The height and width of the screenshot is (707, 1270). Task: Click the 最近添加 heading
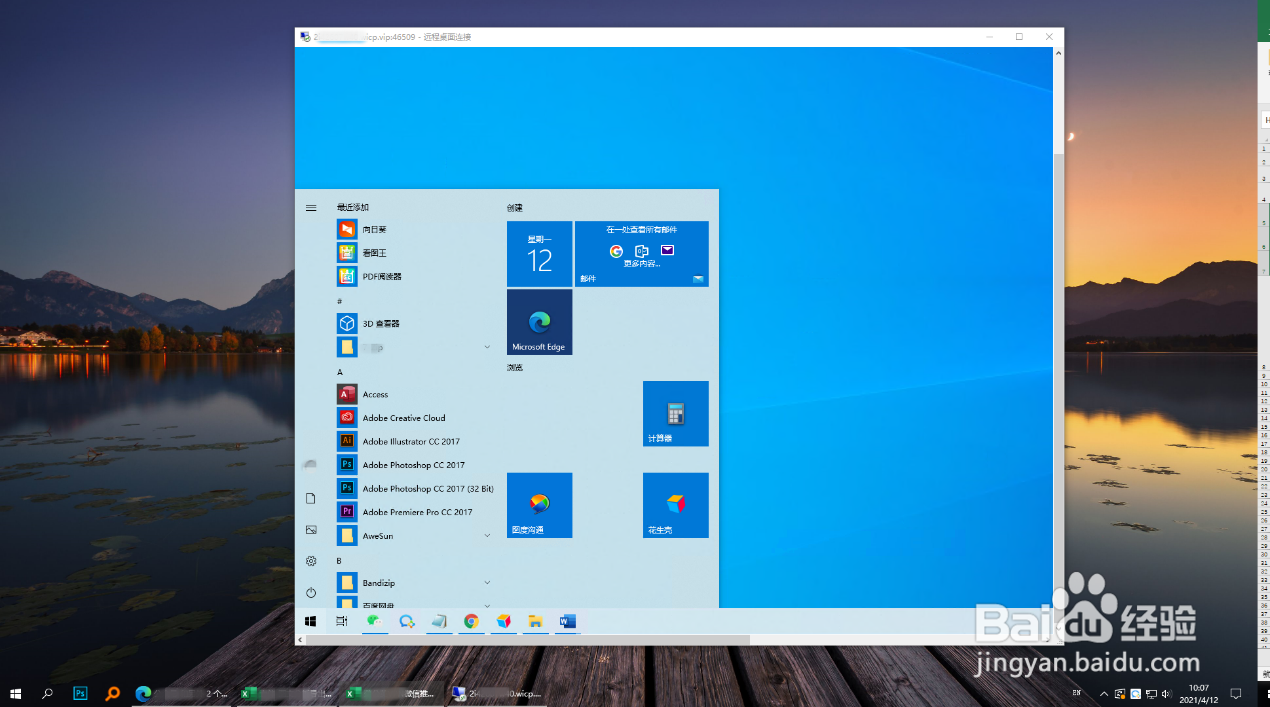click(353, 207)
